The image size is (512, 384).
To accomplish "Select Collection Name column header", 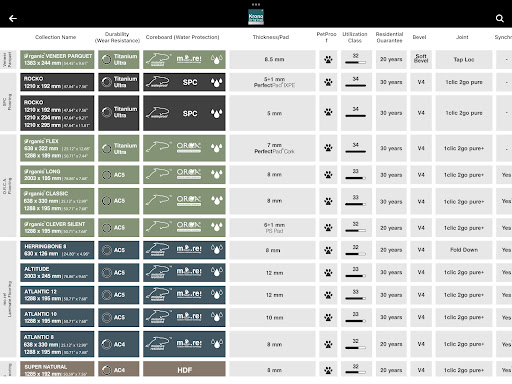I will click(x=56, y=37).
